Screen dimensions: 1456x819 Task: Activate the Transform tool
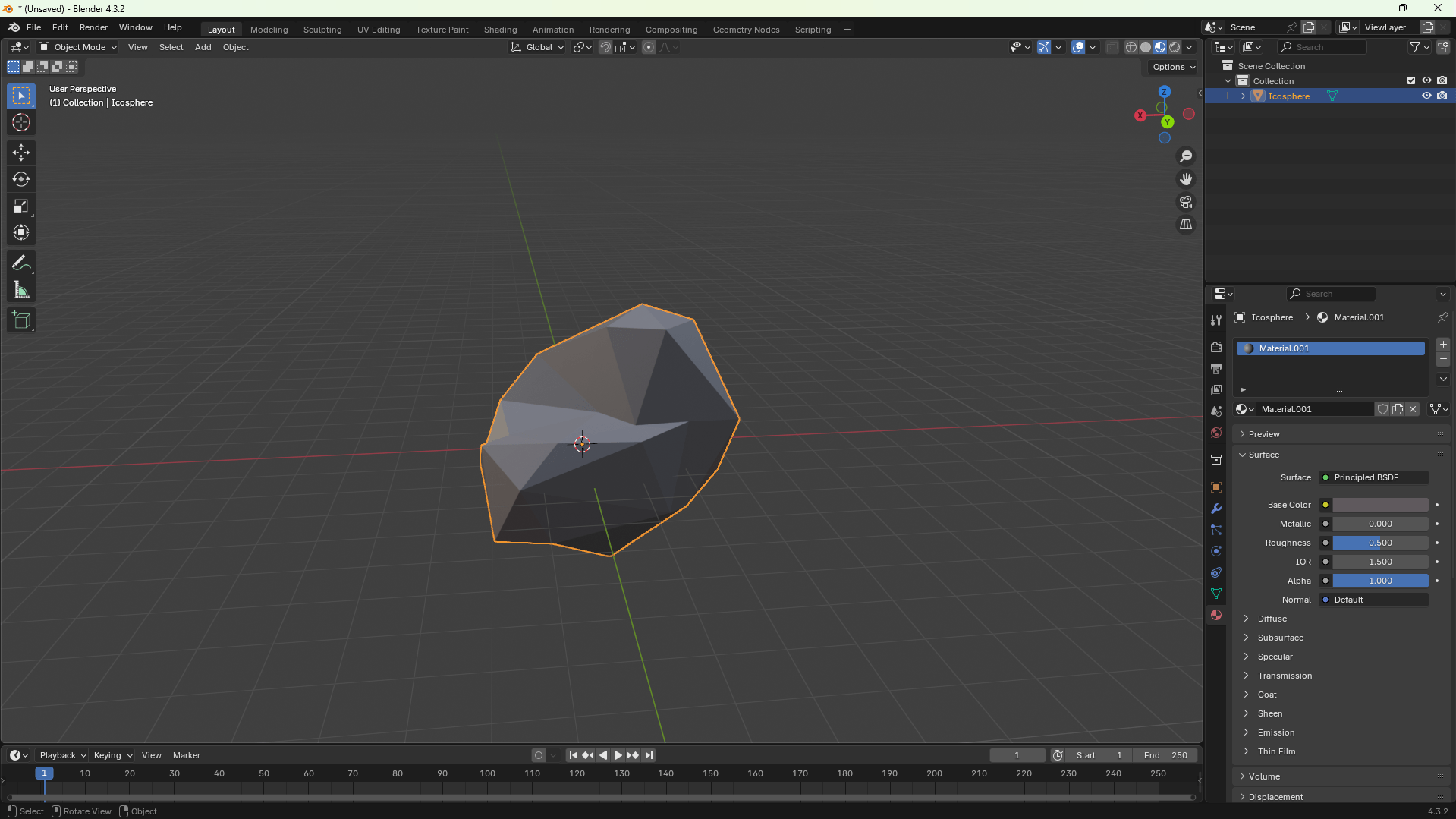tap(21, 232)
